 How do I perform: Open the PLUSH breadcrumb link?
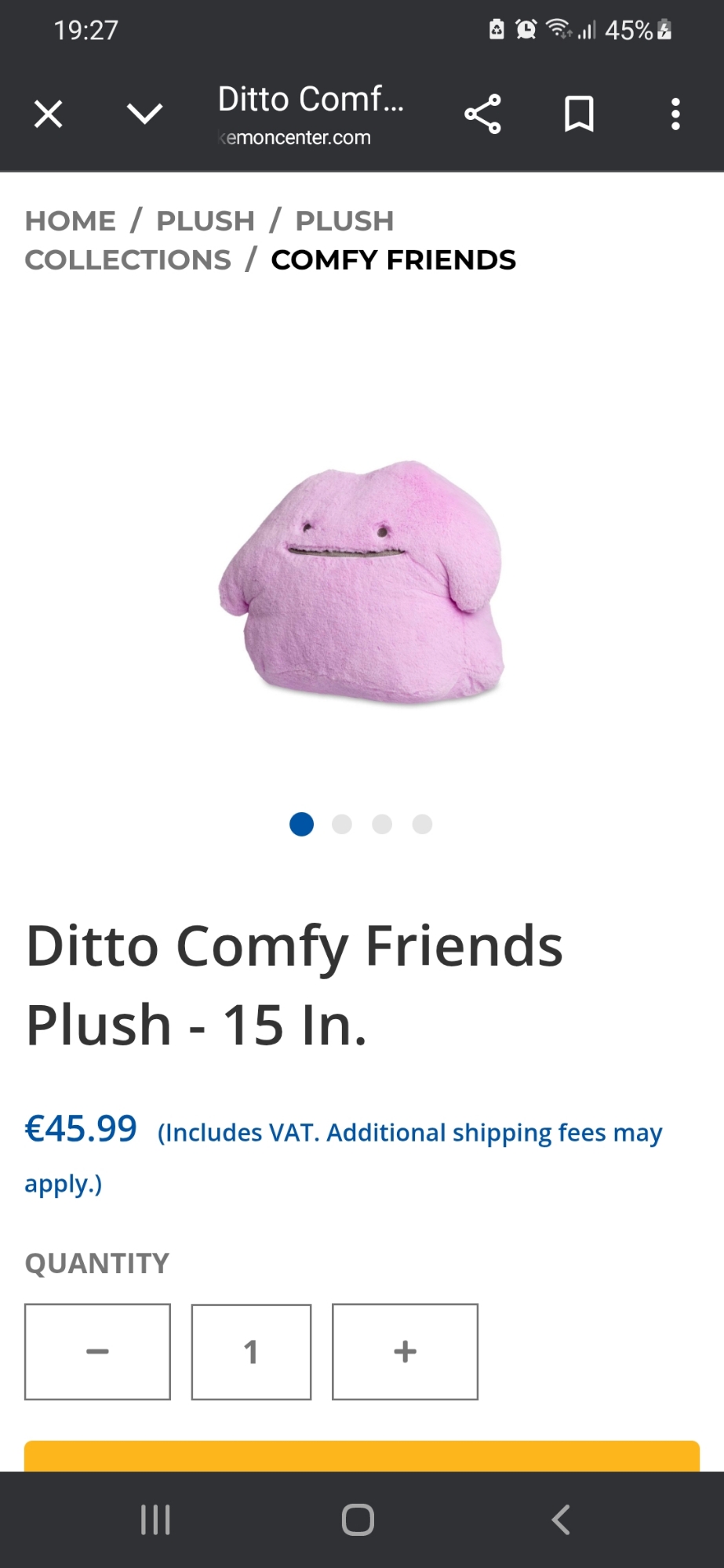206,221
